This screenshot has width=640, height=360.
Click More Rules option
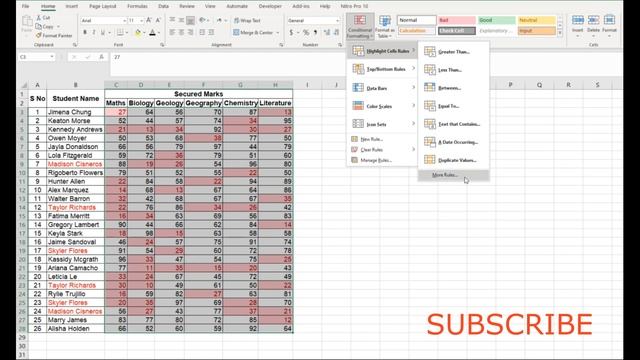453,175
